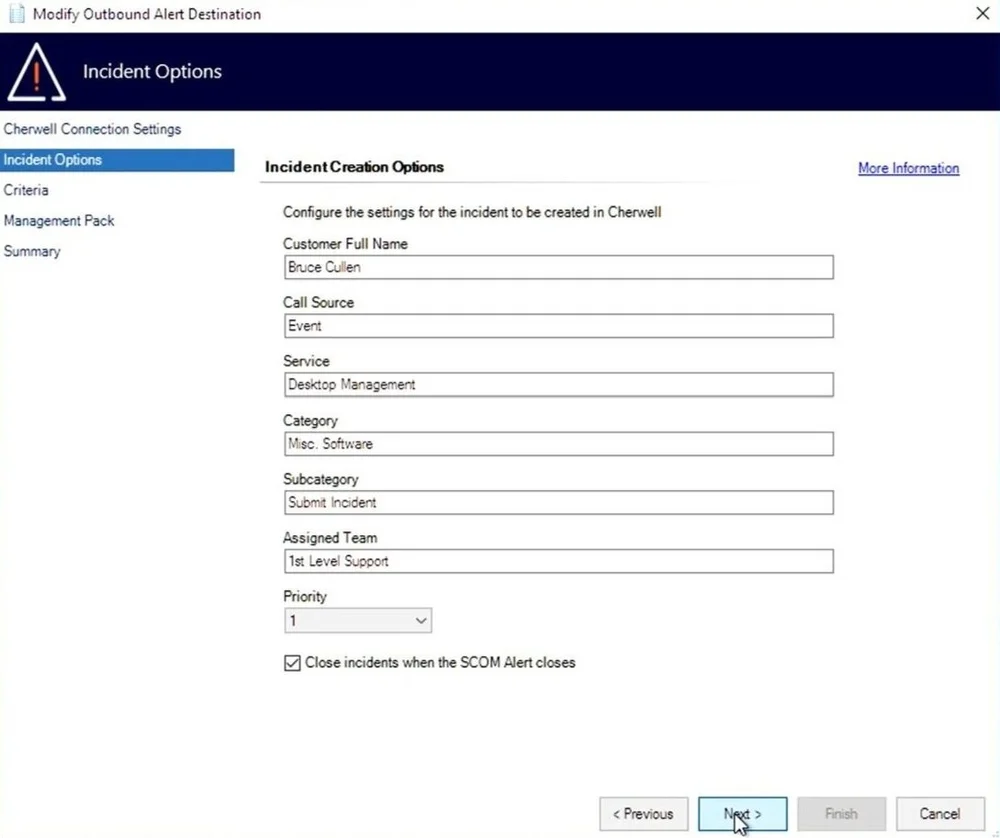Open the More Information link
Viewport: 1000px width, 838px height.
pos(908,168)
